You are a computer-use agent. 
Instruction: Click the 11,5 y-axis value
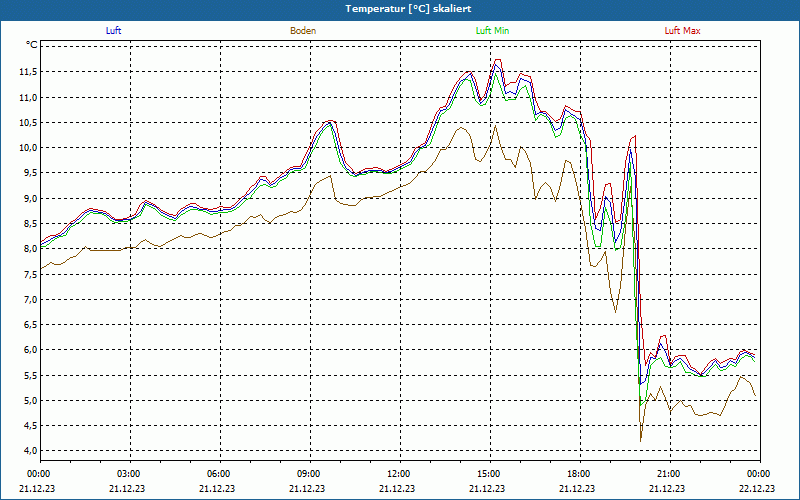click(28, 72)
